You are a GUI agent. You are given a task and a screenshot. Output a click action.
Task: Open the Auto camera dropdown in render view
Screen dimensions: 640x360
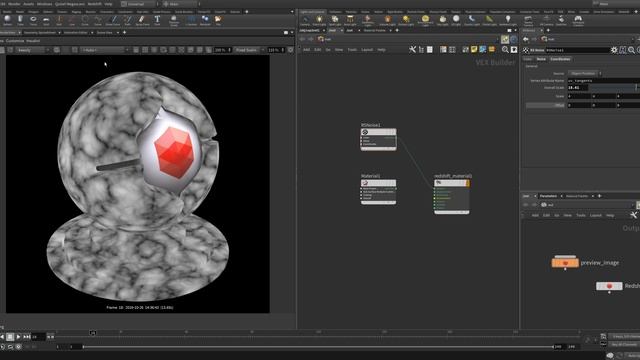point(105,50)
